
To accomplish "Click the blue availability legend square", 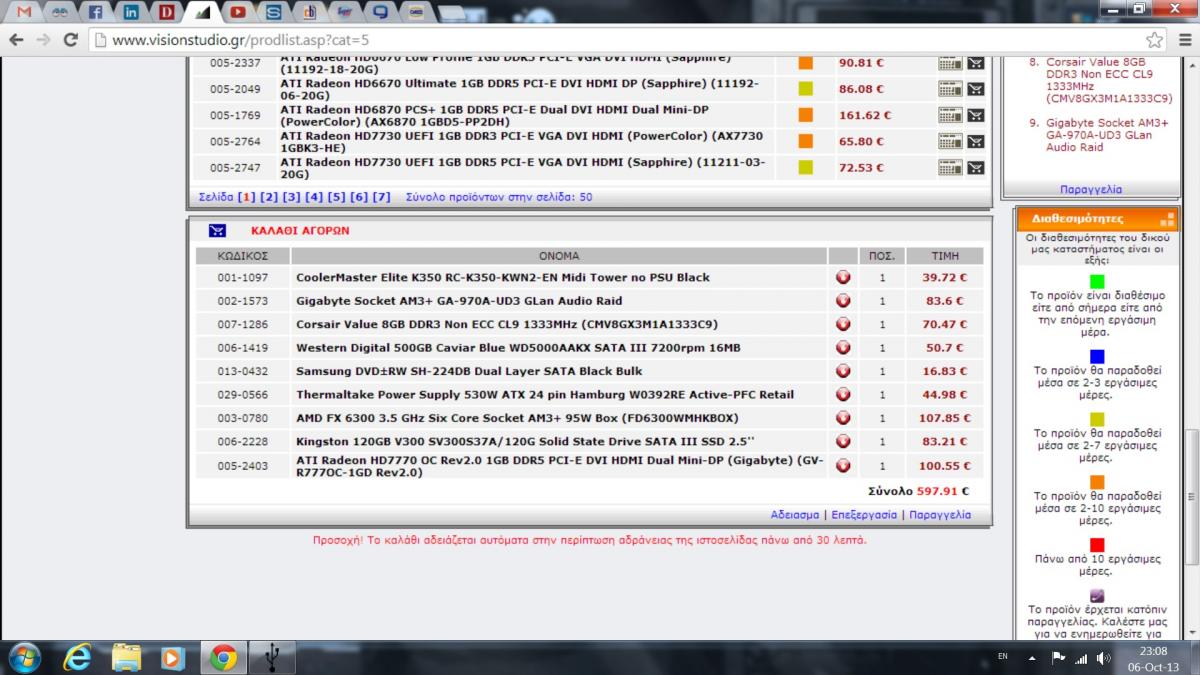I will (x=1097, y=355).
